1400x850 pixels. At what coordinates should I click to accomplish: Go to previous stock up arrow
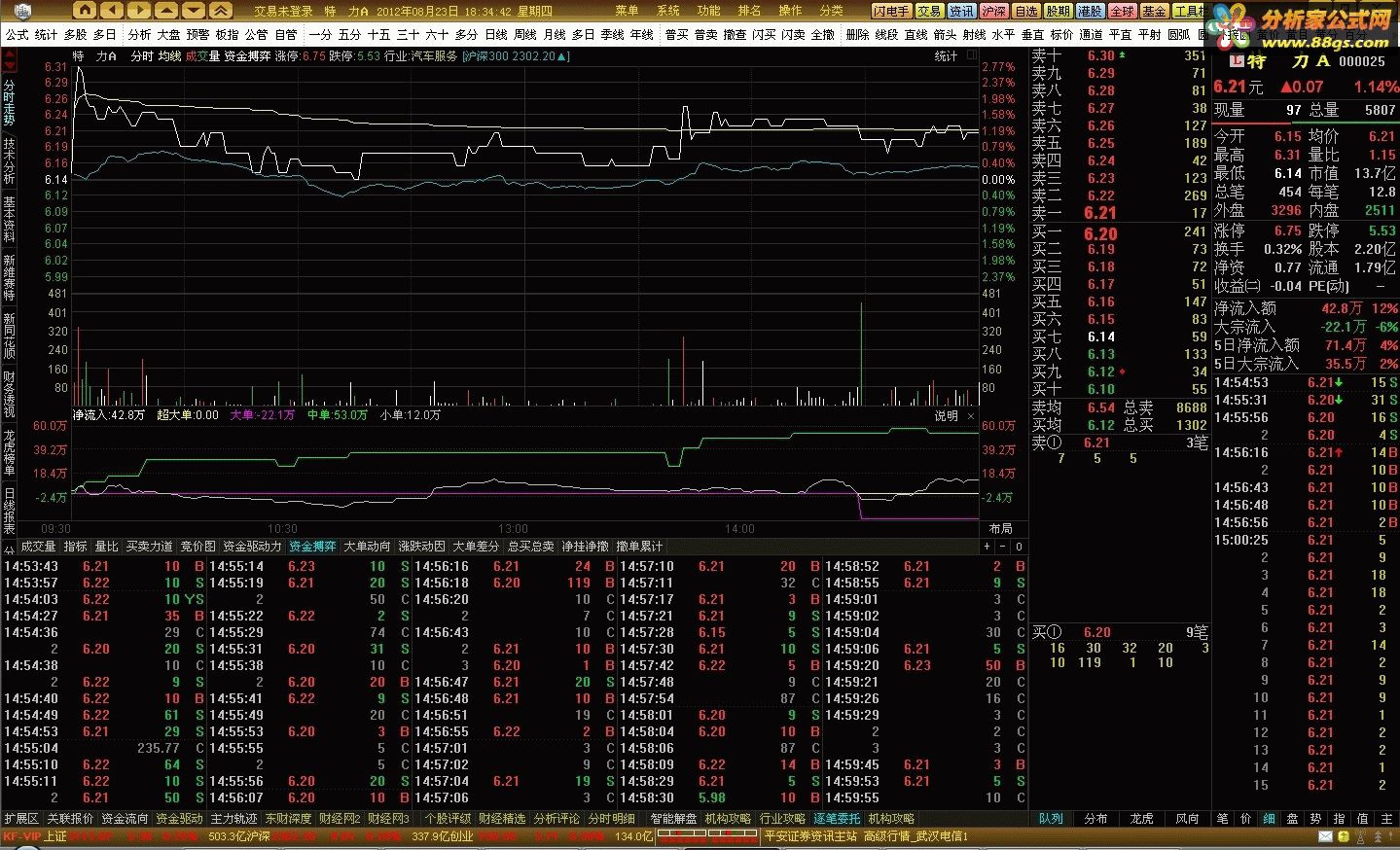[x=167, y=10]
